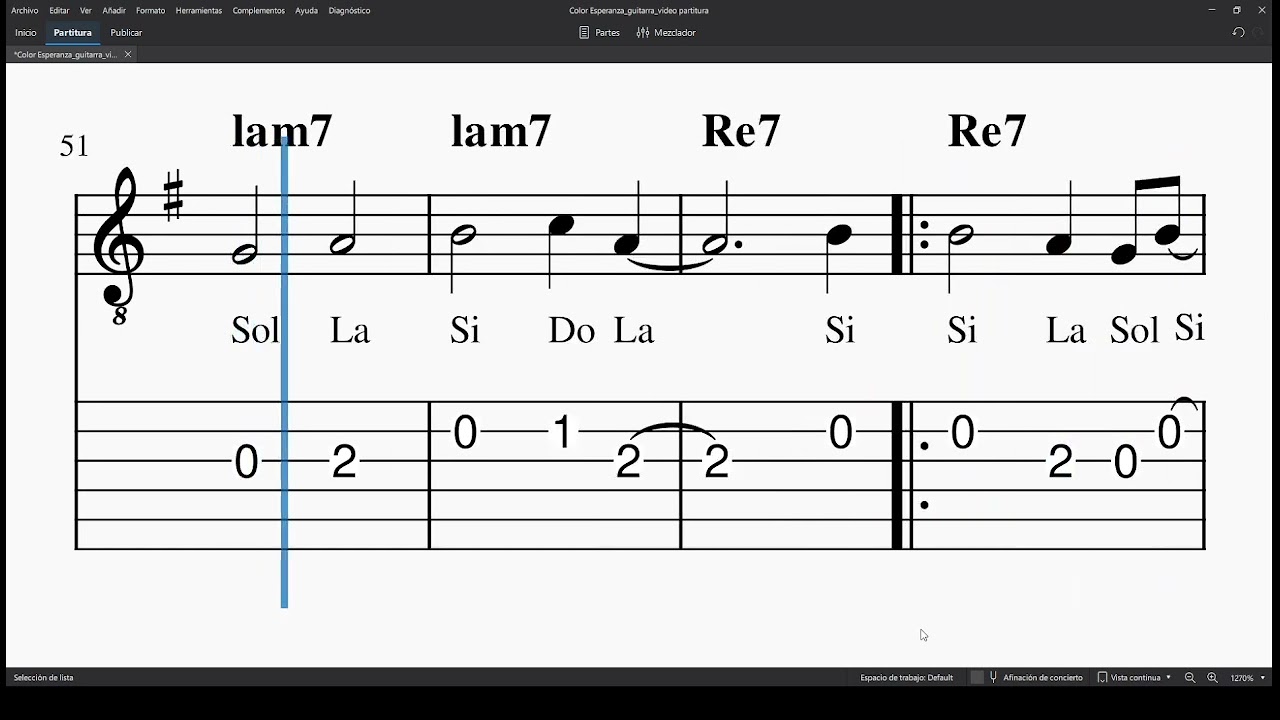Select the Re7 chord over the third measure

[x=741, y=131]
